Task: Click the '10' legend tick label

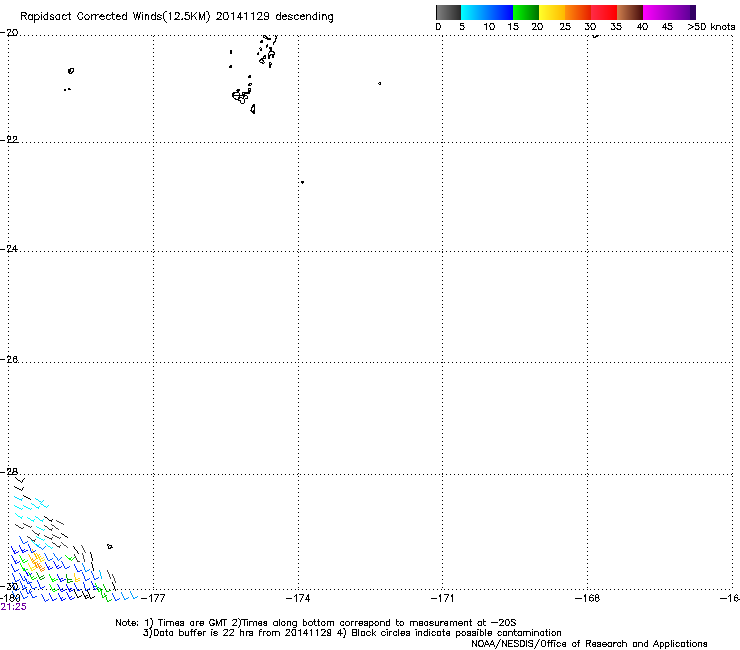Action: pyautogui.click(x=489, y=27)
